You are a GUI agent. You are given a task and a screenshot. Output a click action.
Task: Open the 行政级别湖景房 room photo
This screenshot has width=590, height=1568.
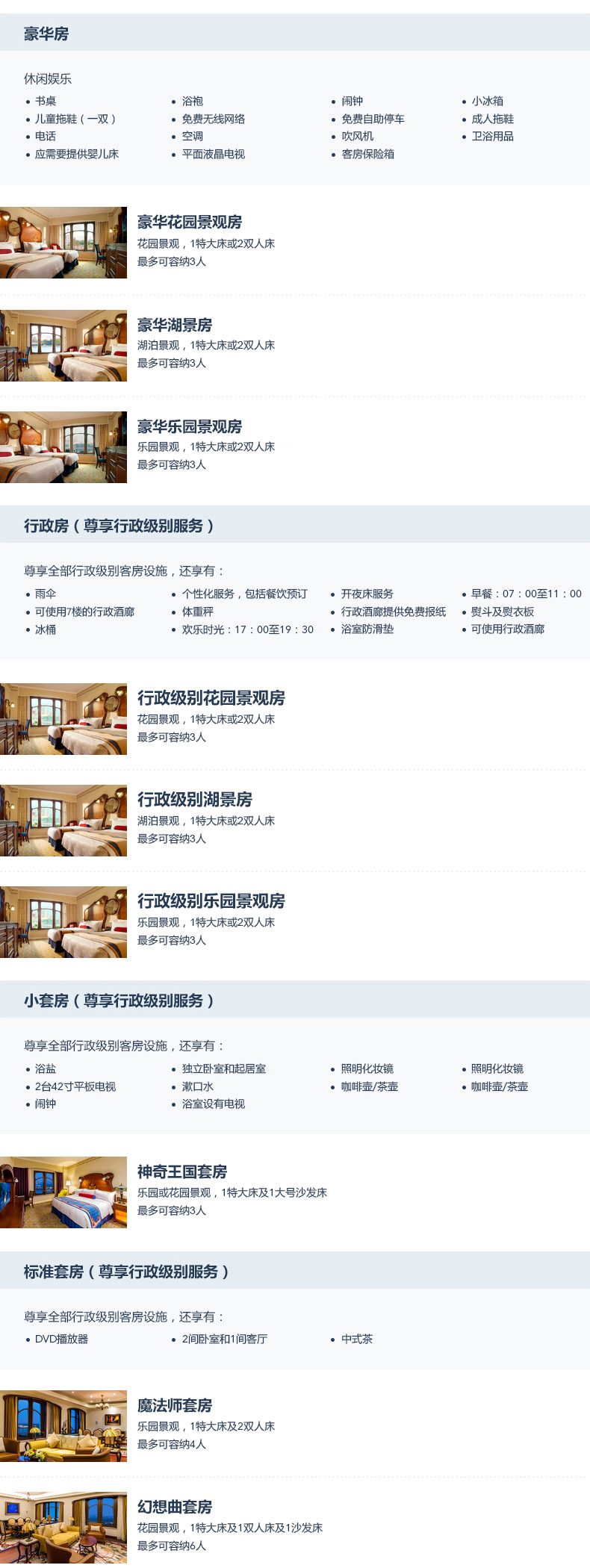point(63,821)
